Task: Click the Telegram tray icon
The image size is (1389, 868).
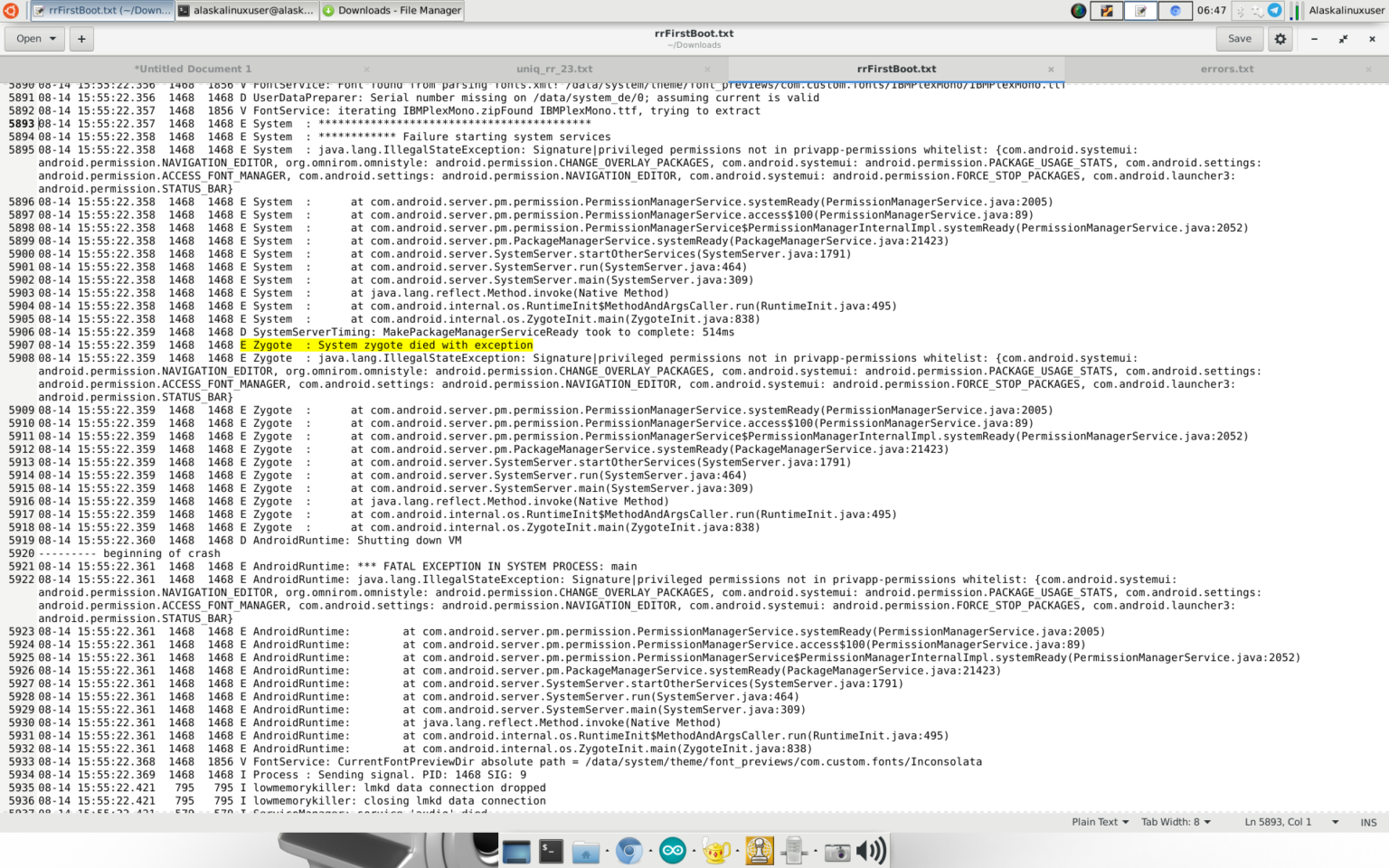Action: pyautogui.click(x=1274, y=11)
